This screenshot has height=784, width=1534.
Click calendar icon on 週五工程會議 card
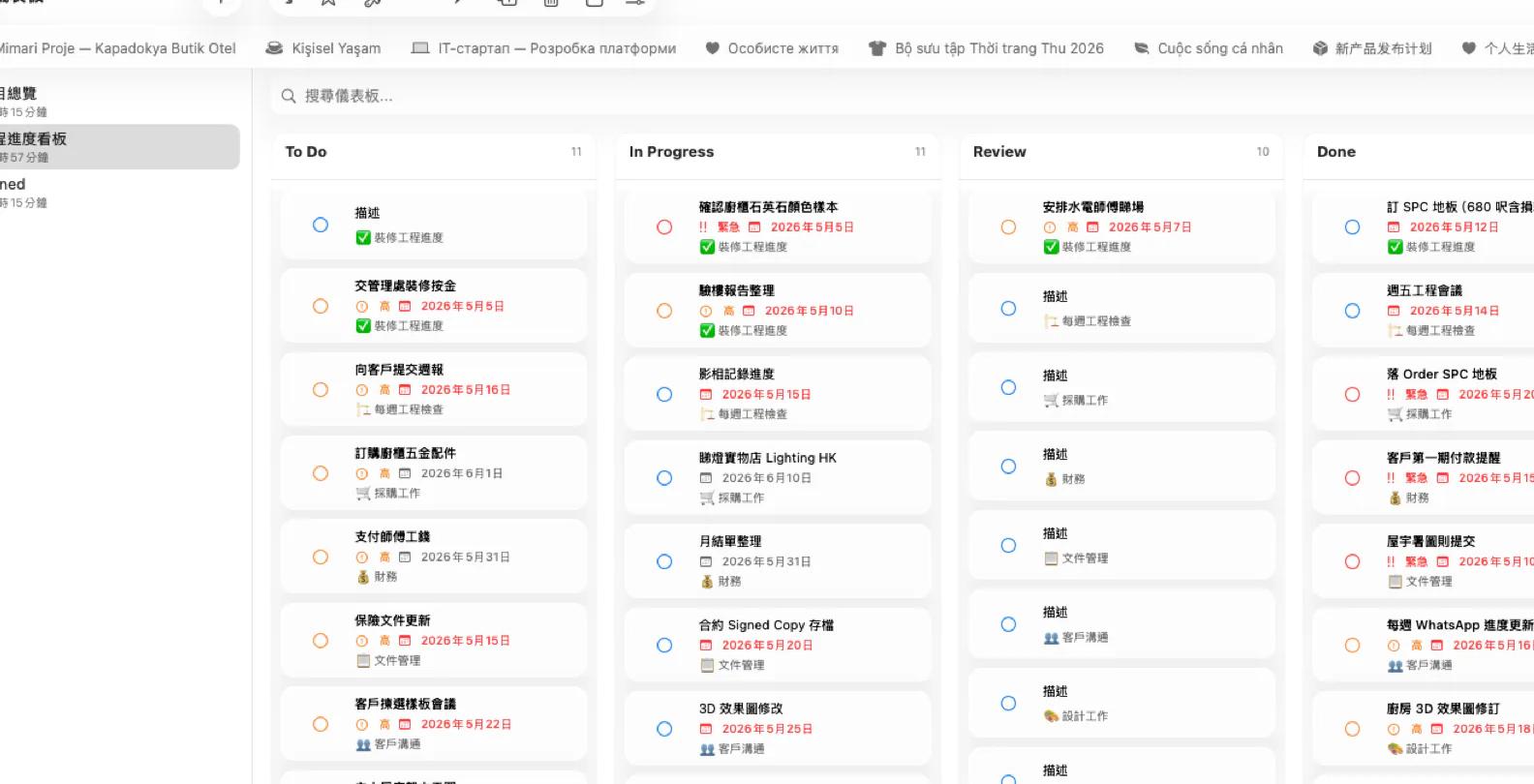[1394, 311]
